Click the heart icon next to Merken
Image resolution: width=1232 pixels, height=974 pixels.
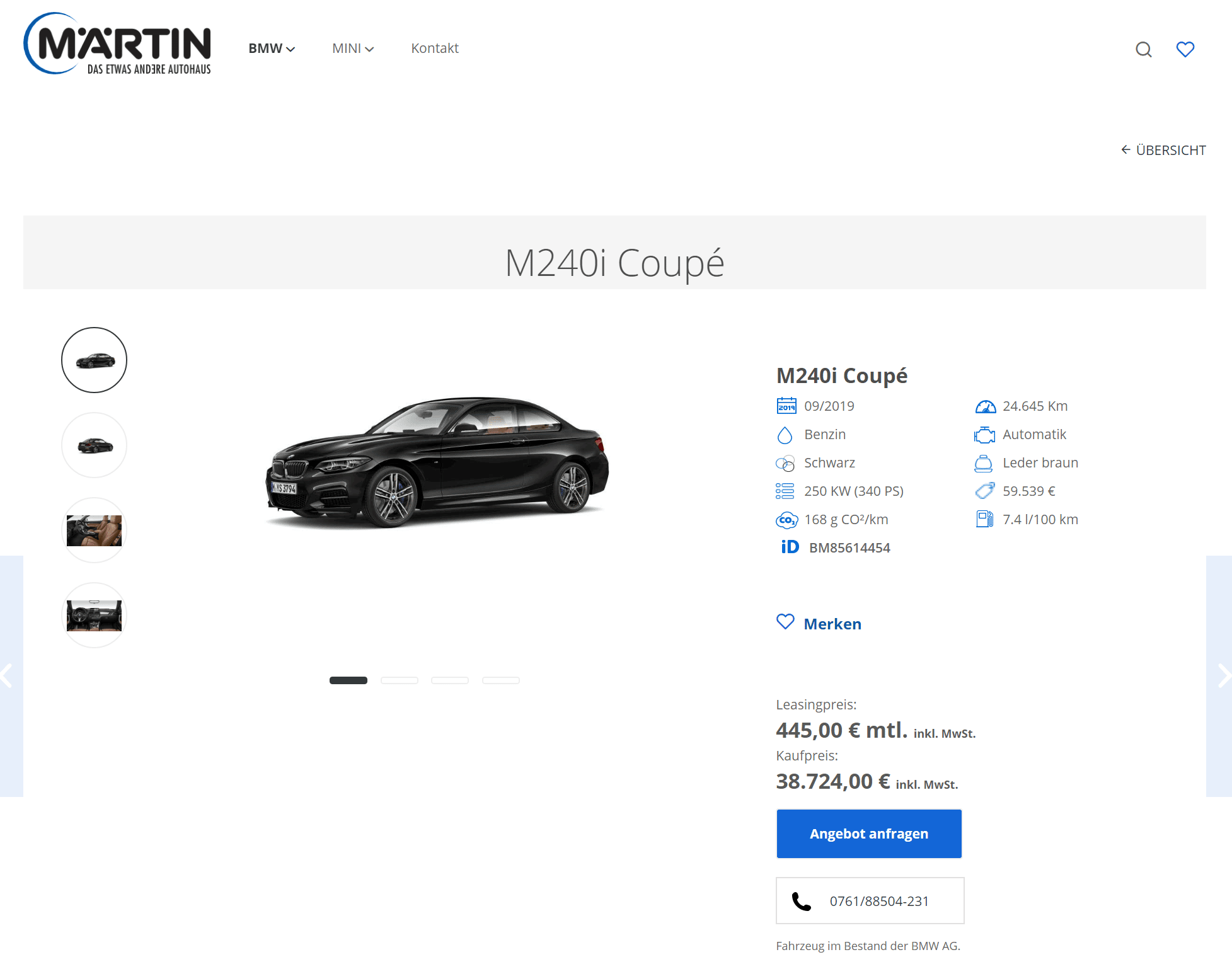coord(785,622)
